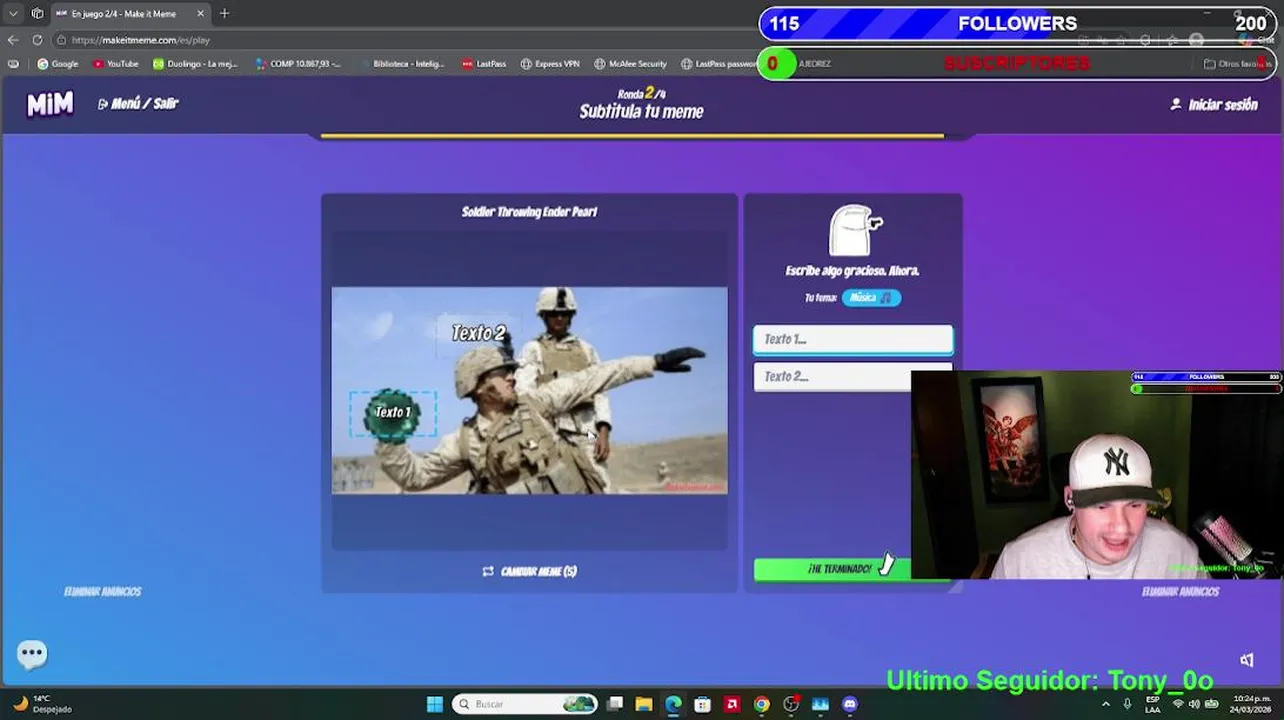Select the Texto 1 box on the ender pearl
The height and width of the screenshot is (720, 1284).
click(392, 412)
